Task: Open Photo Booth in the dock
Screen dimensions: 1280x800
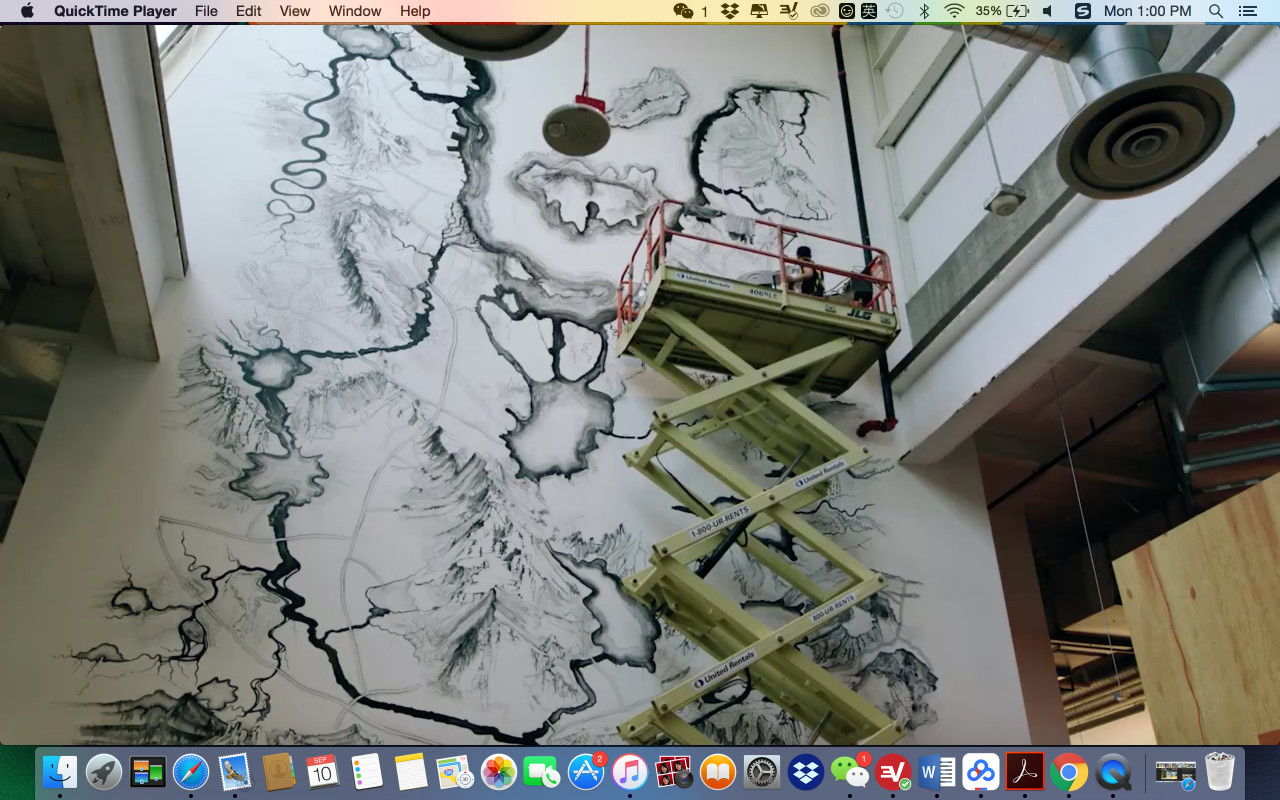Action: tap(674, 772)
